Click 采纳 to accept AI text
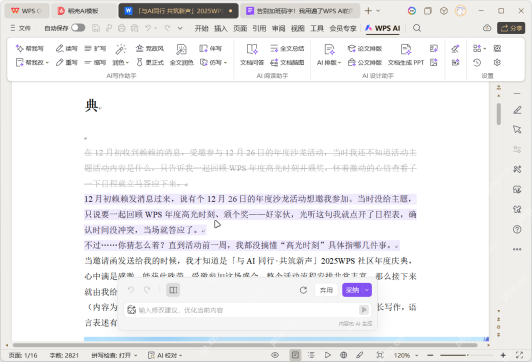Viewport: 532px width, 362px height. pos(353,290)
